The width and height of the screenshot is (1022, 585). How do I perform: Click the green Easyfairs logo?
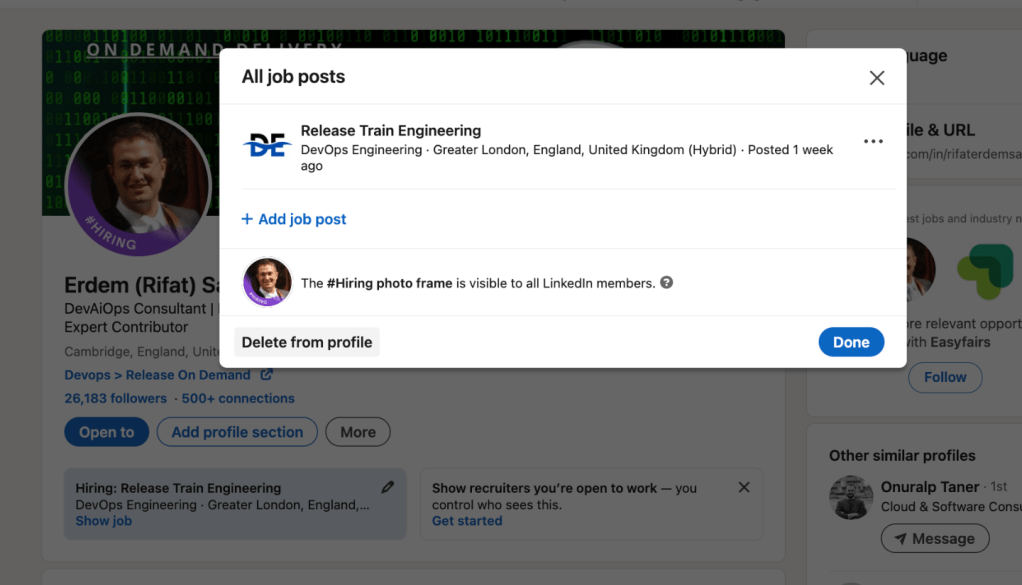(984, 271)
